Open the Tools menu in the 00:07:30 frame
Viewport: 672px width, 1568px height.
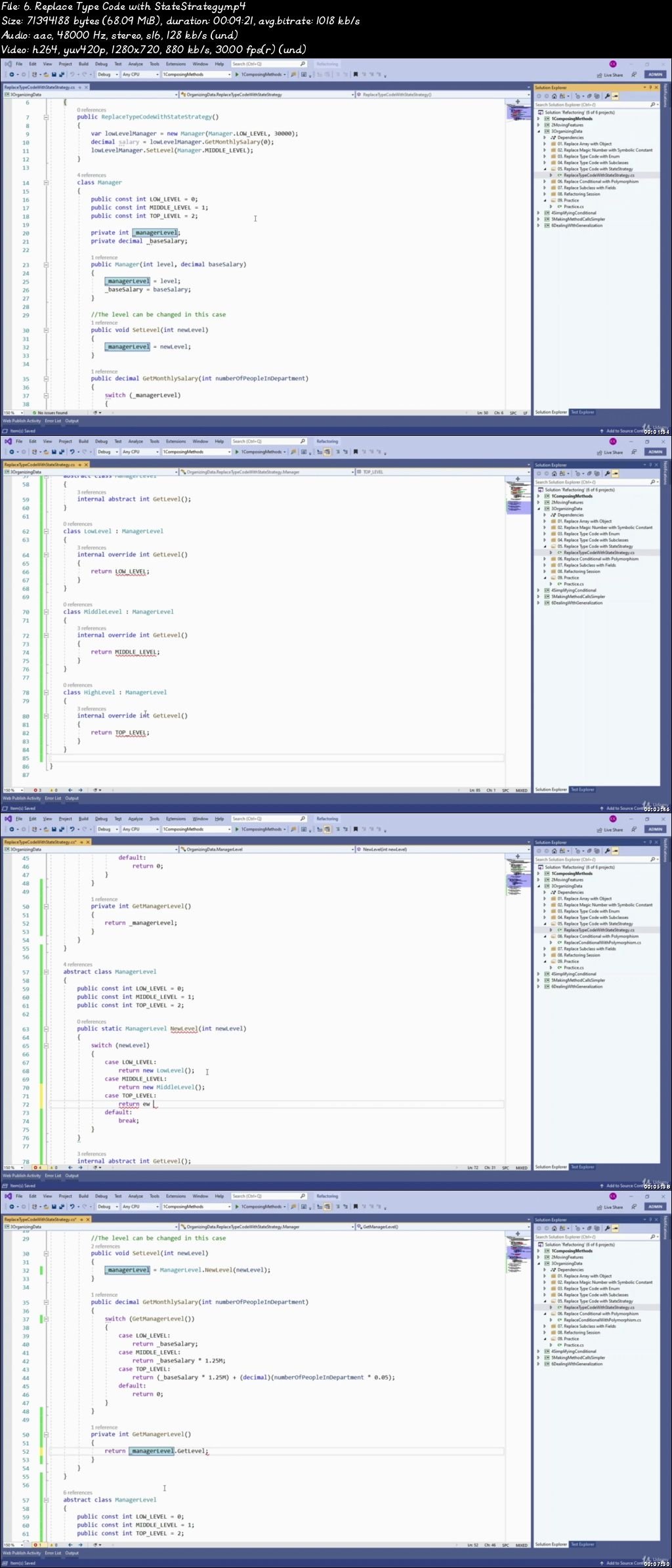[154, 1197]
